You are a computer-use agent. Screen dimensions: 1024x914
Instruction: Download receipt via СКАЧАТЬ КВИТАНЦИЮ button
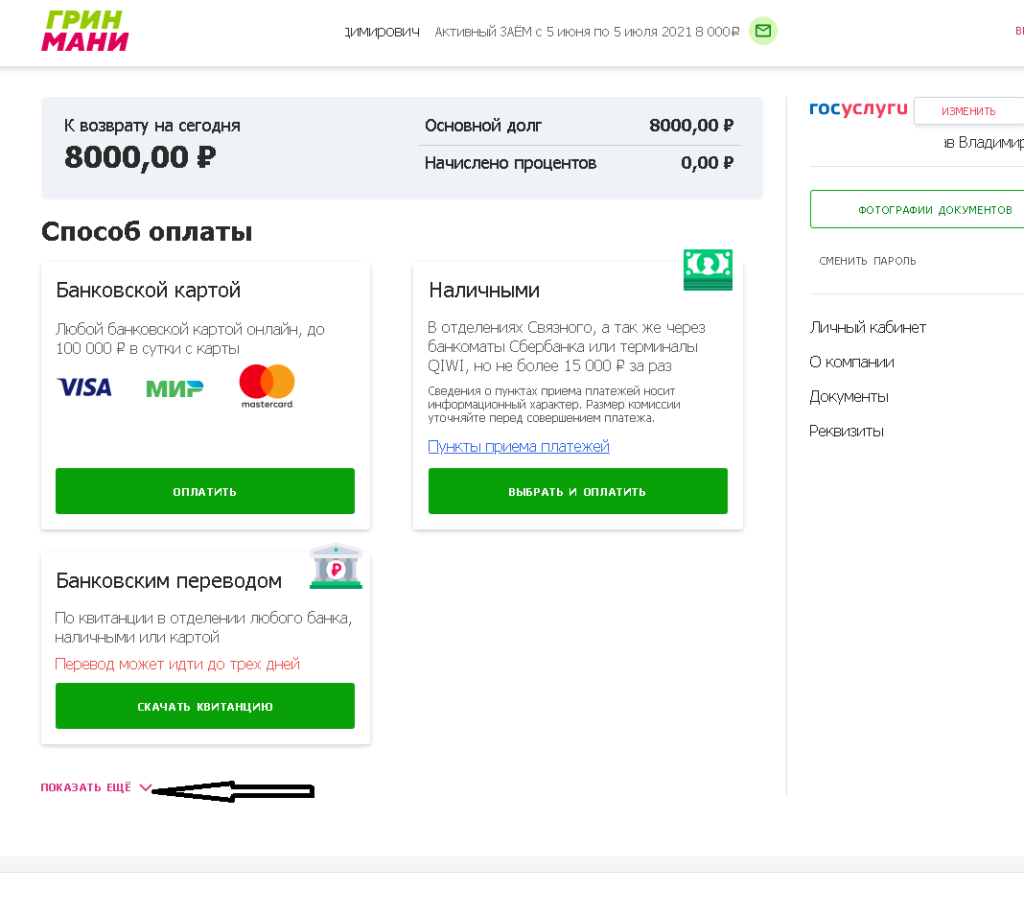[205, 705]
